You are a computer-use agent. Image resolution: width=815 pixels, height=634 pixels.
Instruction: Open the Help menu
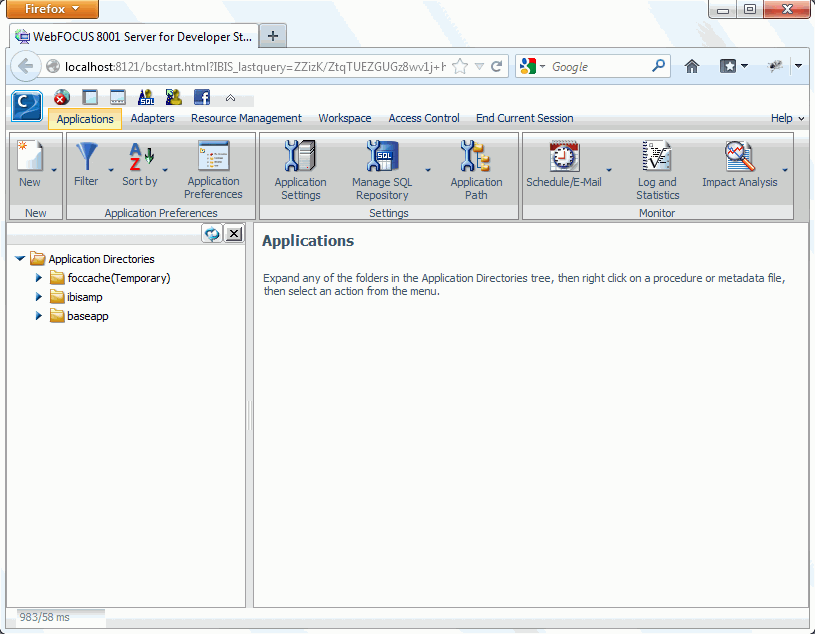(787, 118)
